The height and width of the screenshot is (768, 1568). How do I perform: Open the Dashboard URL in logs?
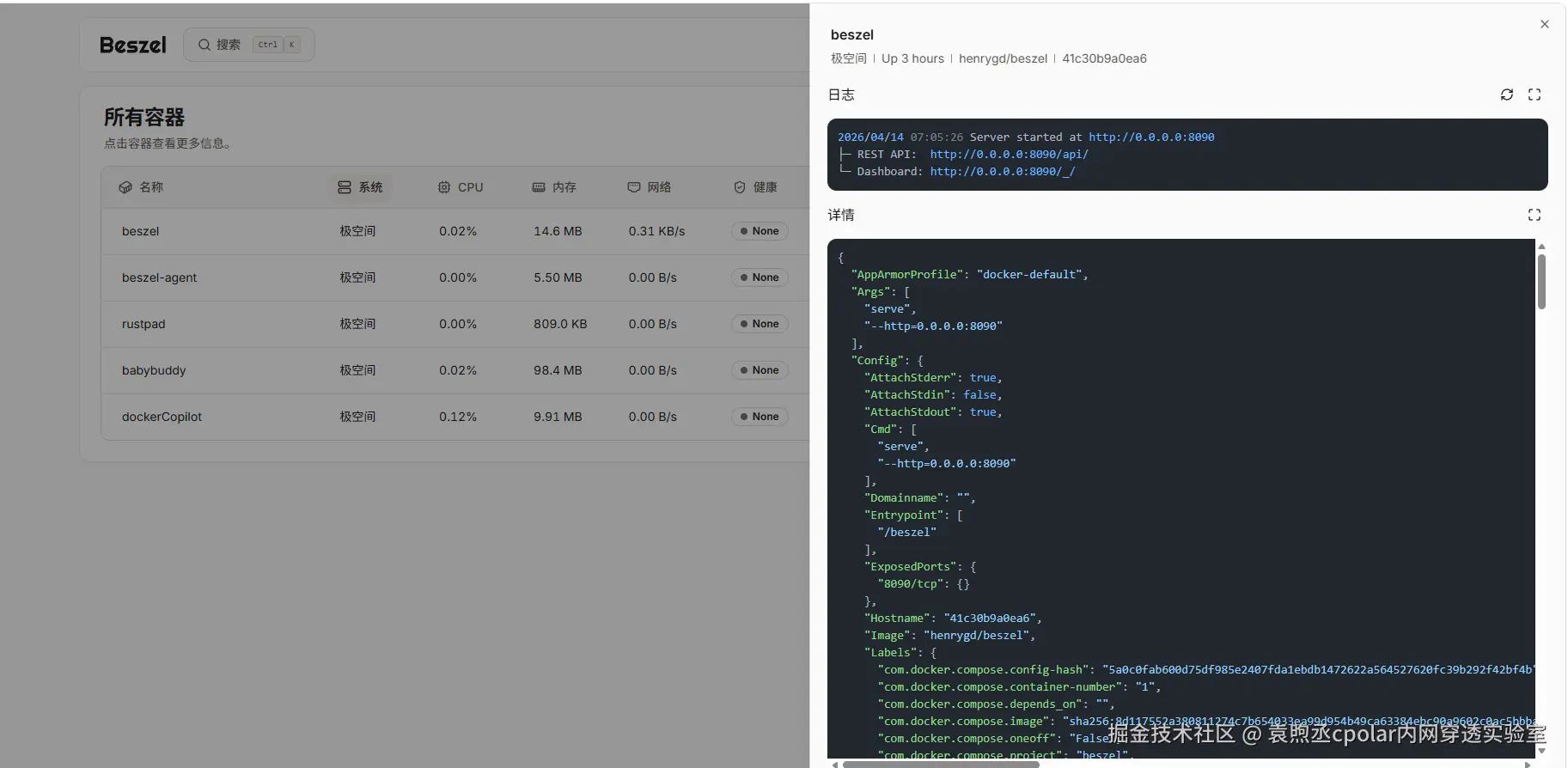click(x=1002, y=171)
